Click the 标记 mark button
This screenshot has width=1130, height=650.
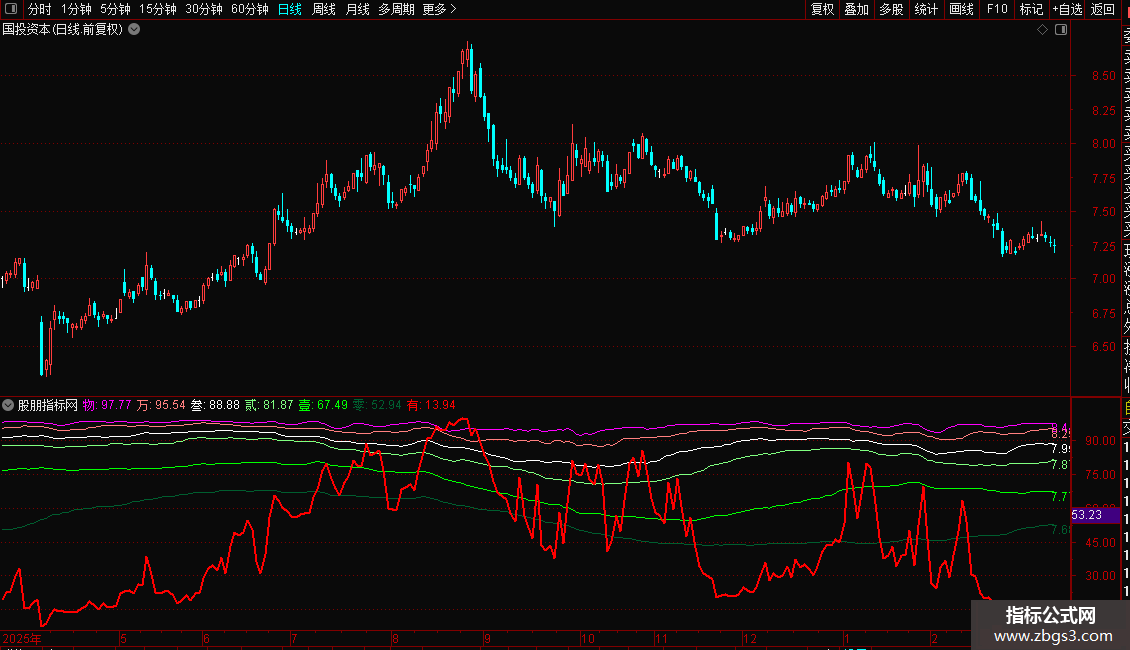pos(1031,9)
